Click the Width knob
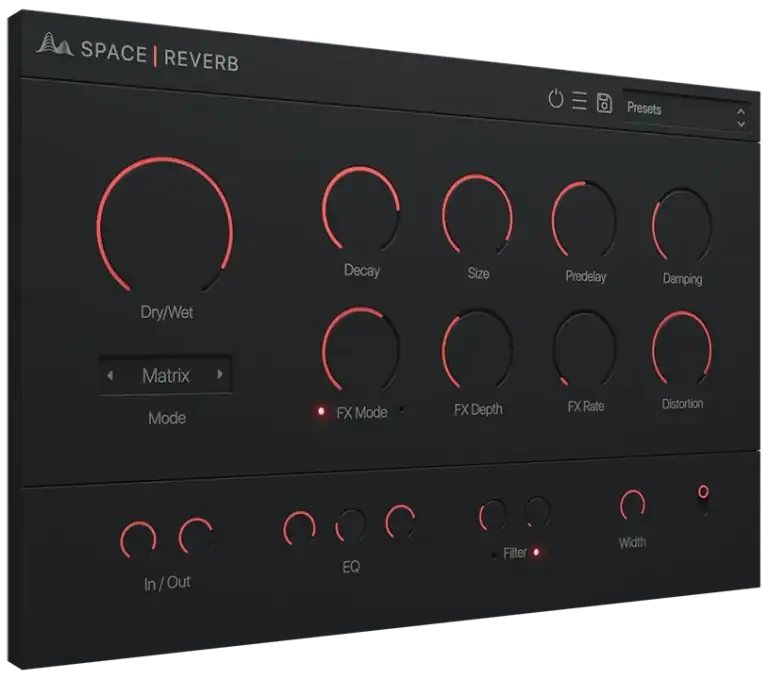The image size is (768, 679). pos(632,505)
